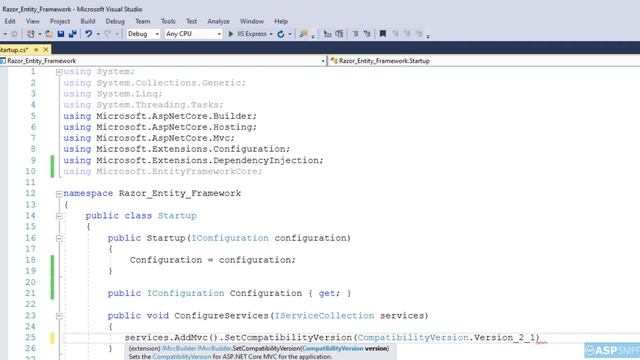Click the Find in Files icon
Screen dimensions: 640x360
303,34
